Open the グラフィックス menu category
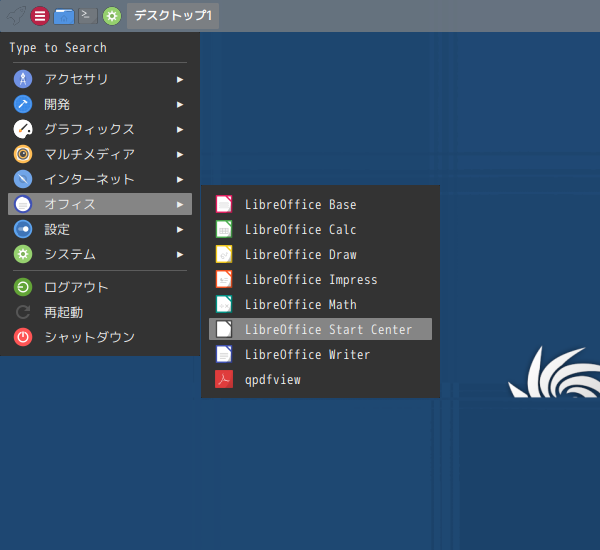The height and width of the screenshot is (550, 600). click(100, 129)
